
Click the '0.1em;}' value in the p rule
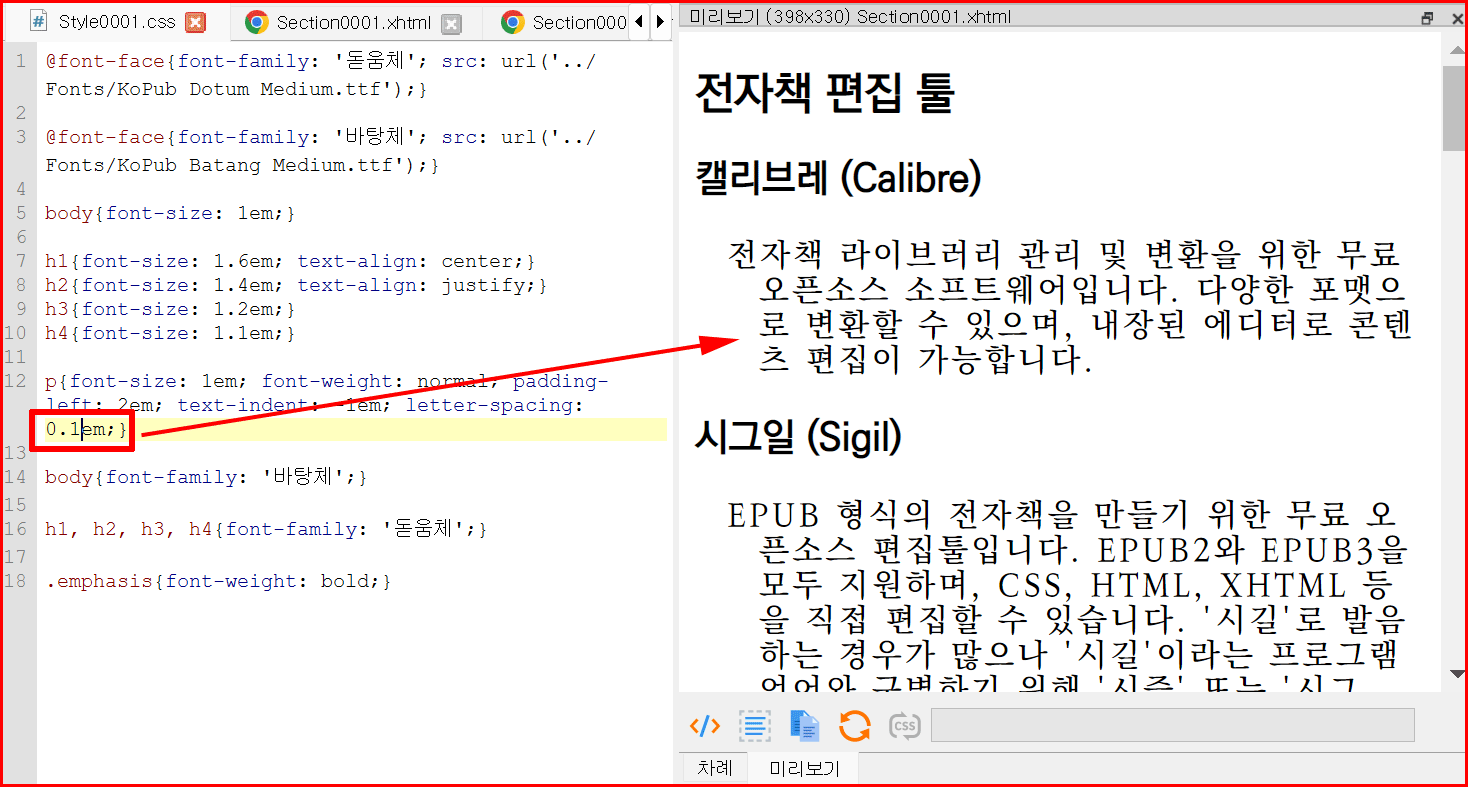(x=86, y=429)
